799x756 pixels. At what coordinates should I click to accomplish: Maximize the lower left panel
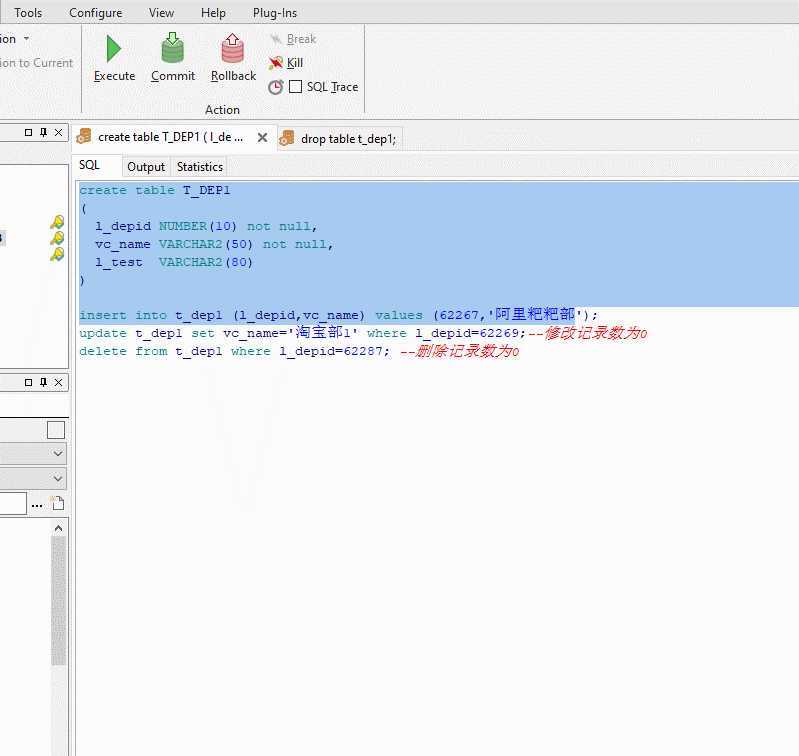click(29, 382)
